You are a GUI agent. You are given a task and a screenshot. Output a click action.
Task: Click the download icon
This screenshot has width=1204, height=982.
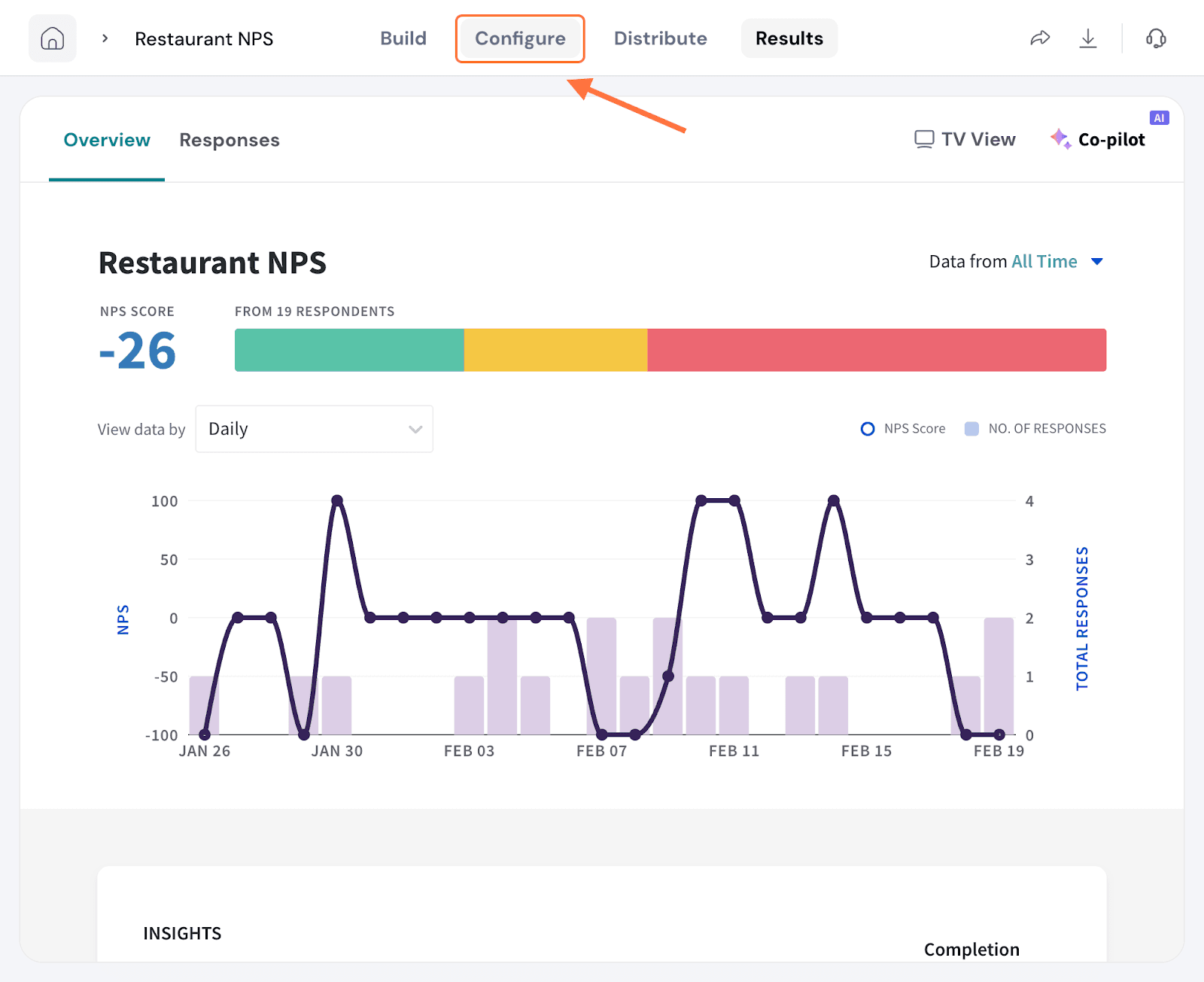[x=1088, y=38]
